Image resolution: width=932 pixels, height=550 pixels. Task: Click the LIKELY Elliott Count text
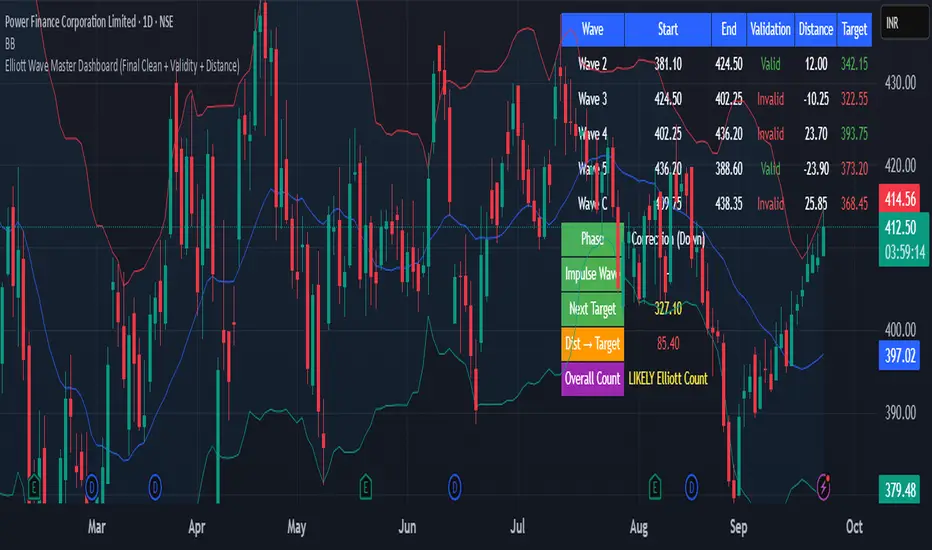668,379
